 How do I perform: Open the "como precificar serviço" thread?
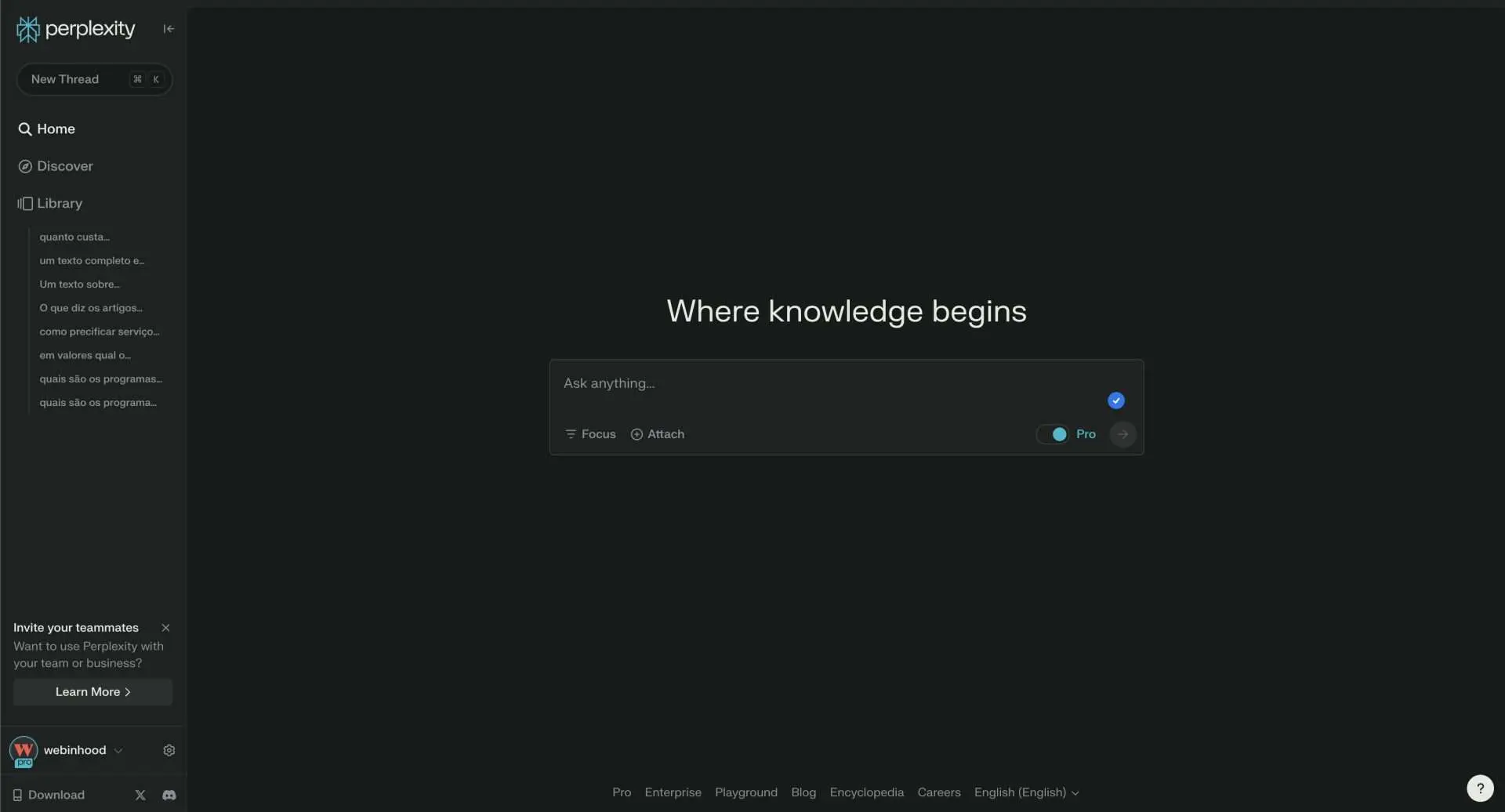[x=99, y=332]
